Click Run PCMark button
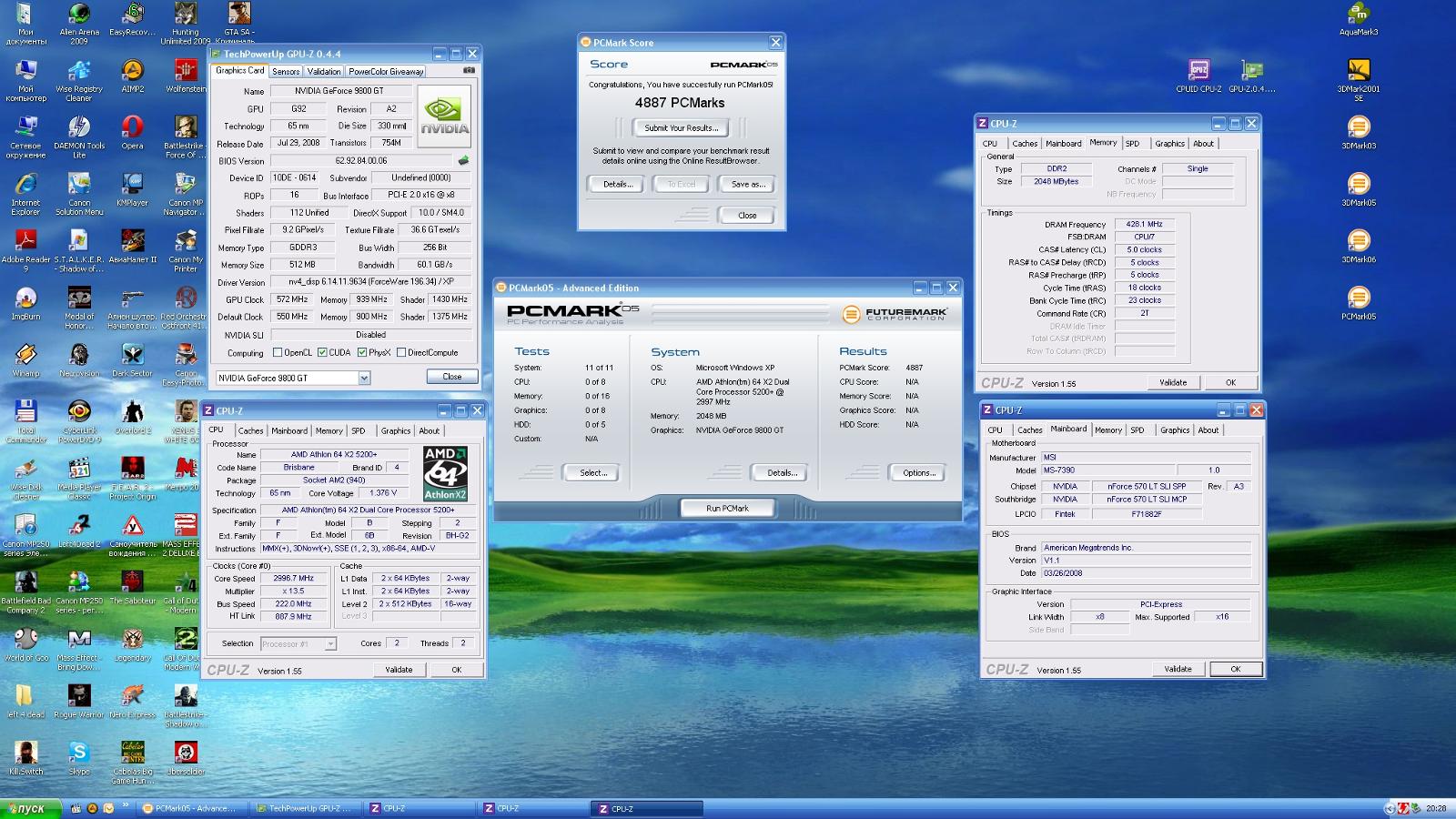 click(x=727, y=508)
